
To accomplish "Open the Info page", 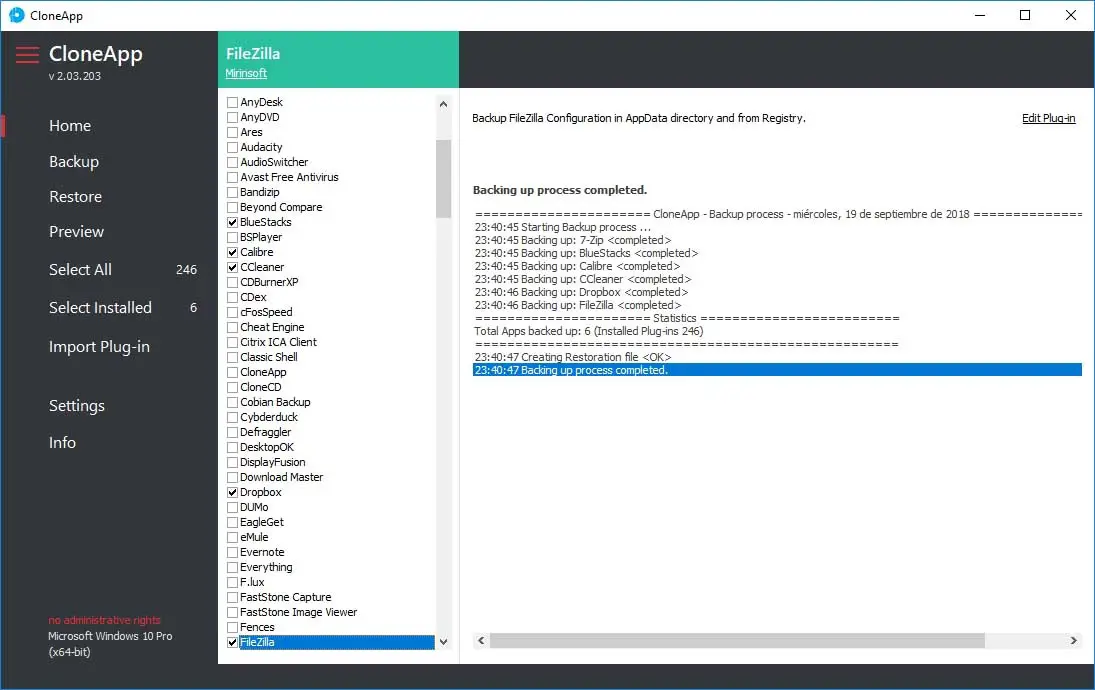I will (62, 443).
